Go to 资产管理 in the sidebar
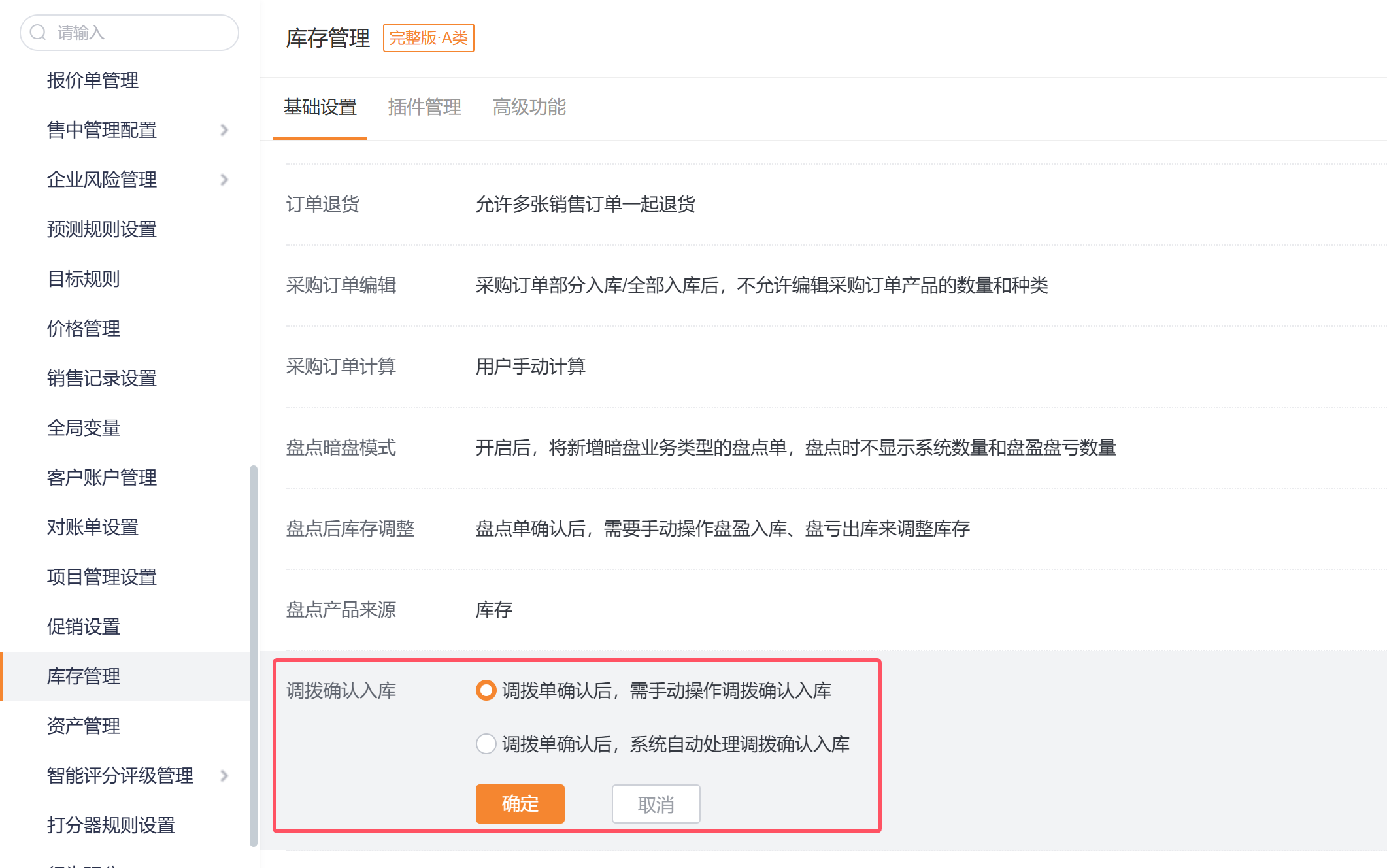Screen dimensions: 1387x868 pyautogui.click(x=84, y=726)
